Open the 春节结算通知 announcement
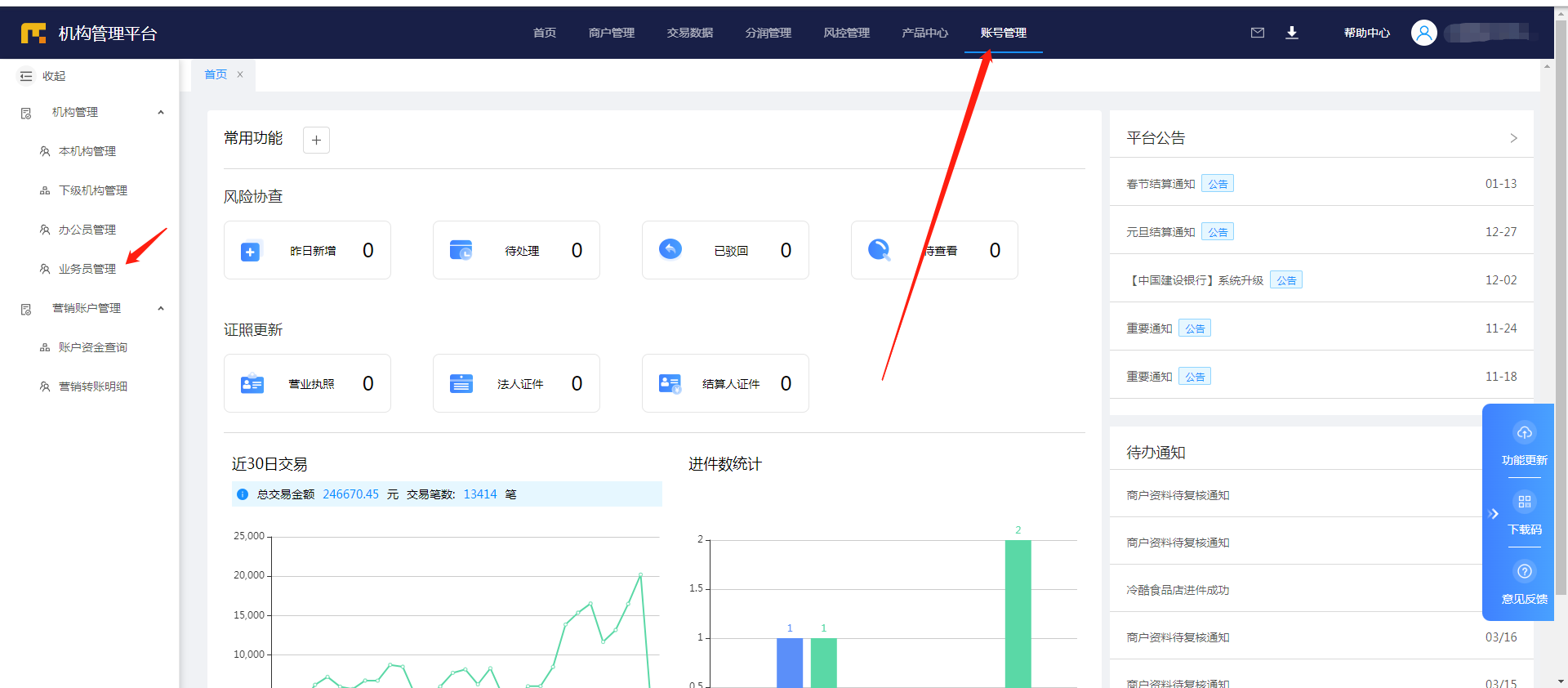The height and width of the screenshot is (688, 1568). point(1160,184)
